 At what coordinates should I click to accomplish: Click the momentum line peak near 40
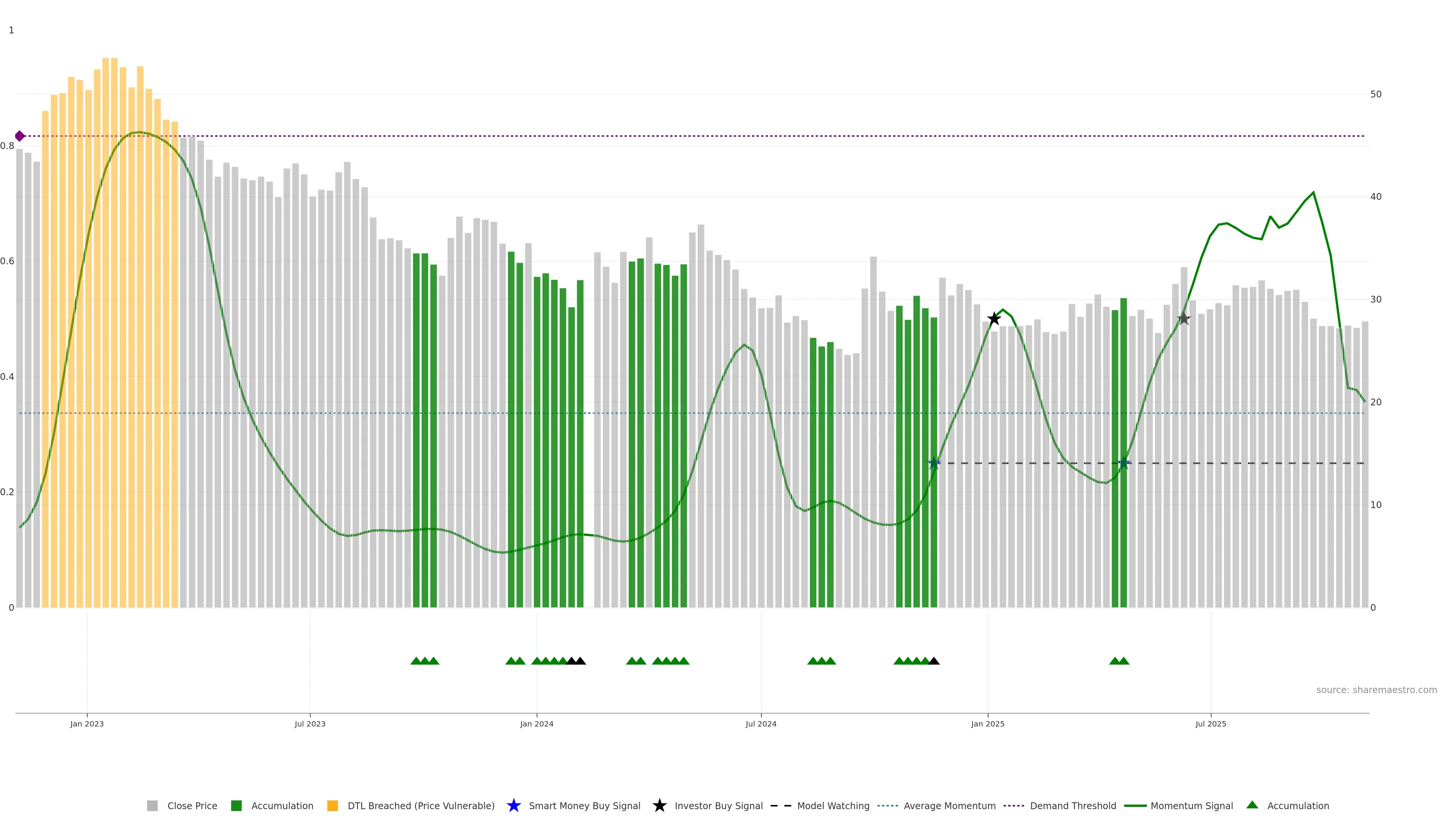click(x=1313, y=193)
